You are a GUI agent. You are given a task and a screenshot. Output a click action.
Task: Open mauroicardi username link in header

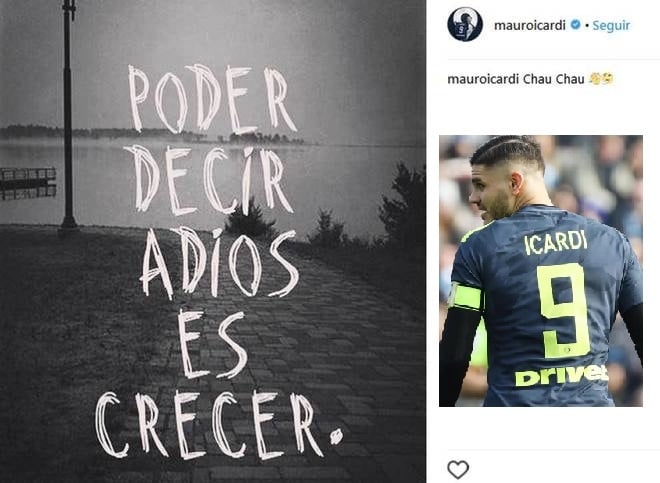tap(530, 25)
